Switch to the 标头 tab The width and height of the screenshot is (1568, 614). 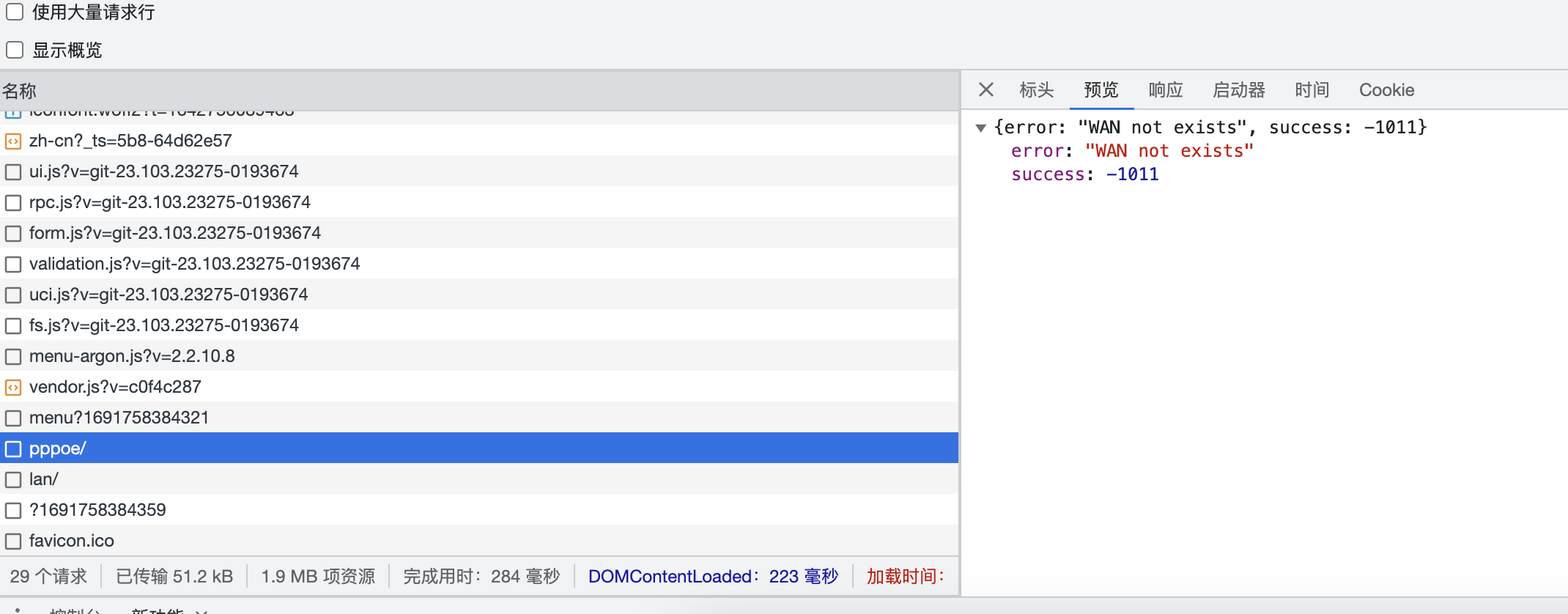tap(1036, 89)
